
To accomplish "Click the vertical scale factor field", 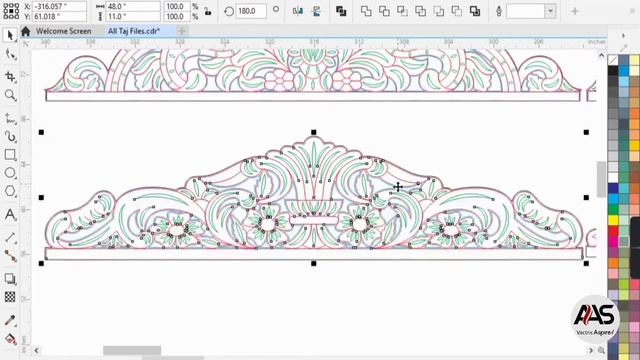I will tap(177, 17).
